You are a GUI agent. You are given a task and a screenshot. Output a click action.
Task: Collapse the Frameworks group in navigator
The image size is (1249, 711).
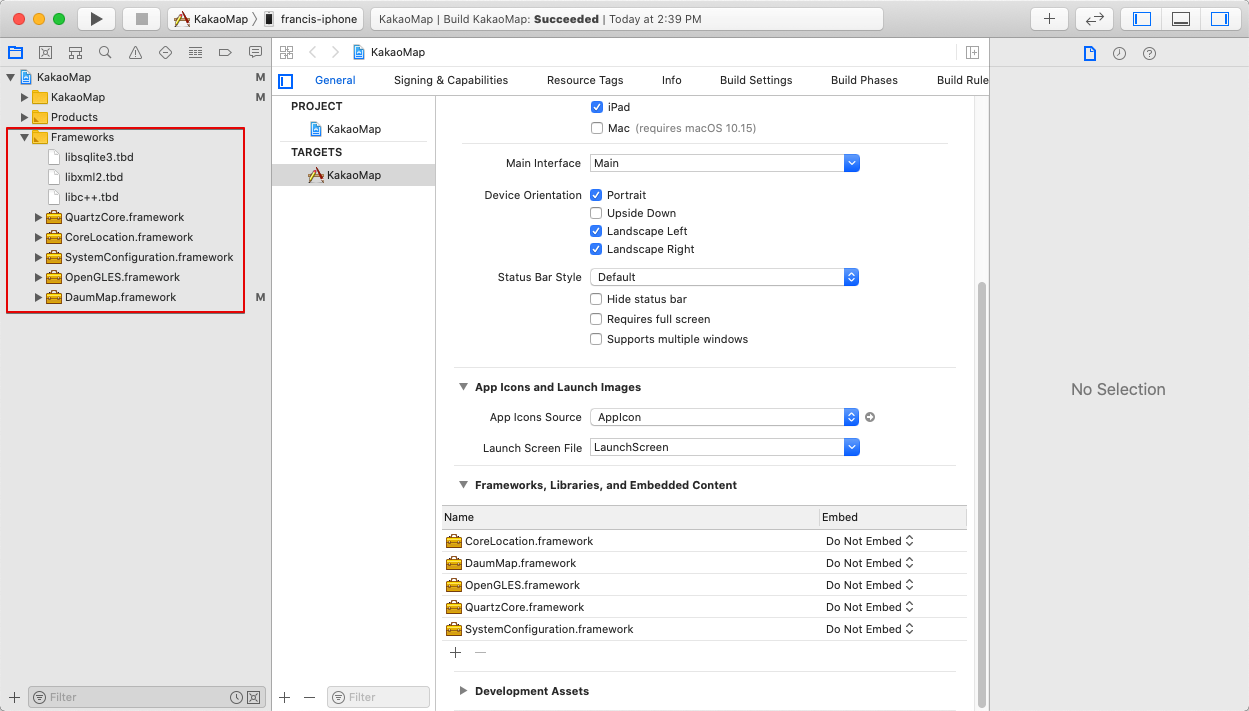24,137
